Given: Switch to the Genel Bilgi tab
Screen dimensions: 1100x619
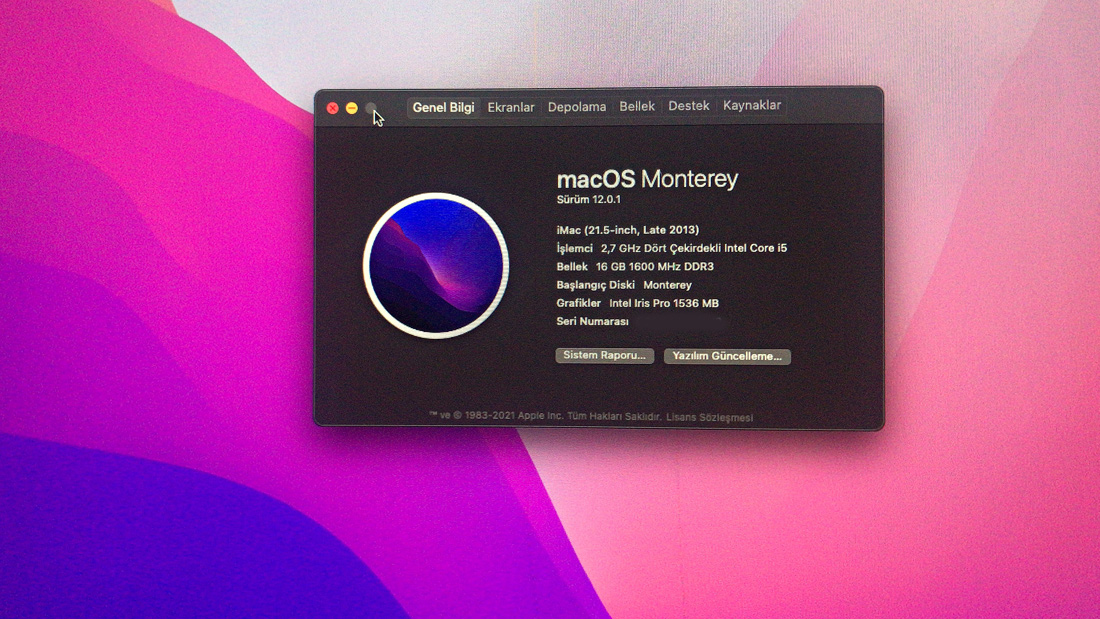Looking at the screenshot, I should 443,107.
